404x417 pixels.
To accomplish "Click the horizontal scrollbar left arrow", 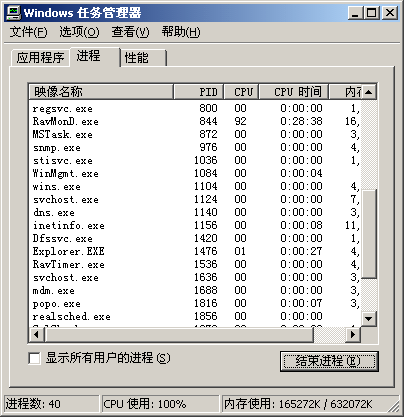I will 37,334.
